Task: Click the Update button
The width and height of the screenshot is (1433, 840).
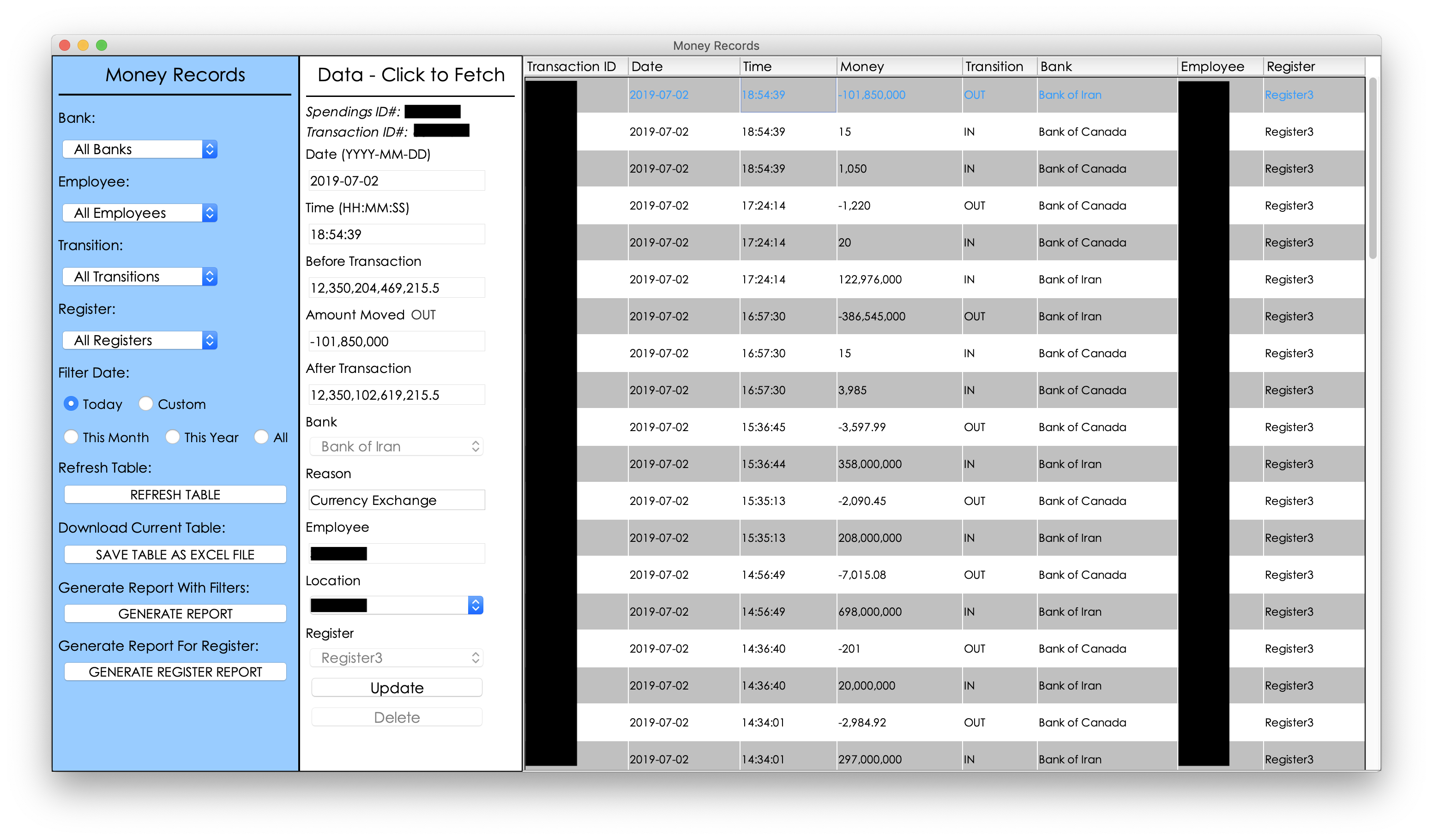Action: (x=397, y=688)
